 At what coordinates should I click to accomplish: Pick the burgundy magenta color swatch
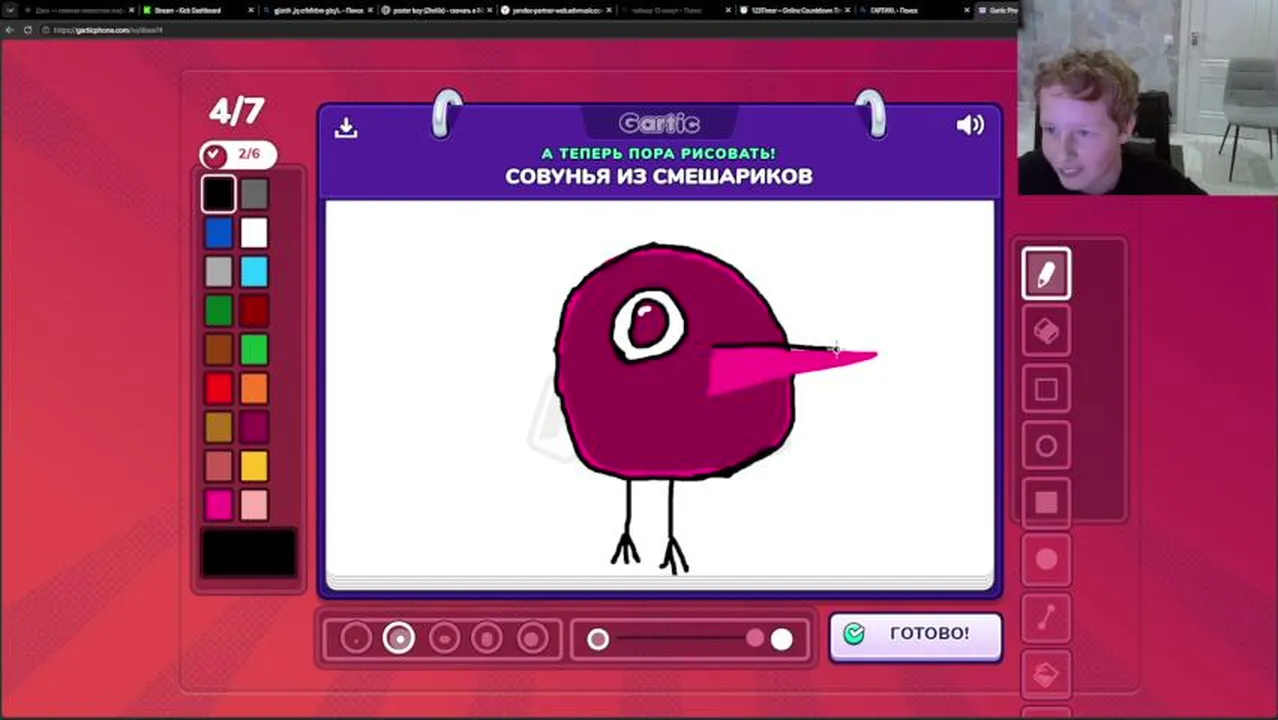[x=254, y=427]
